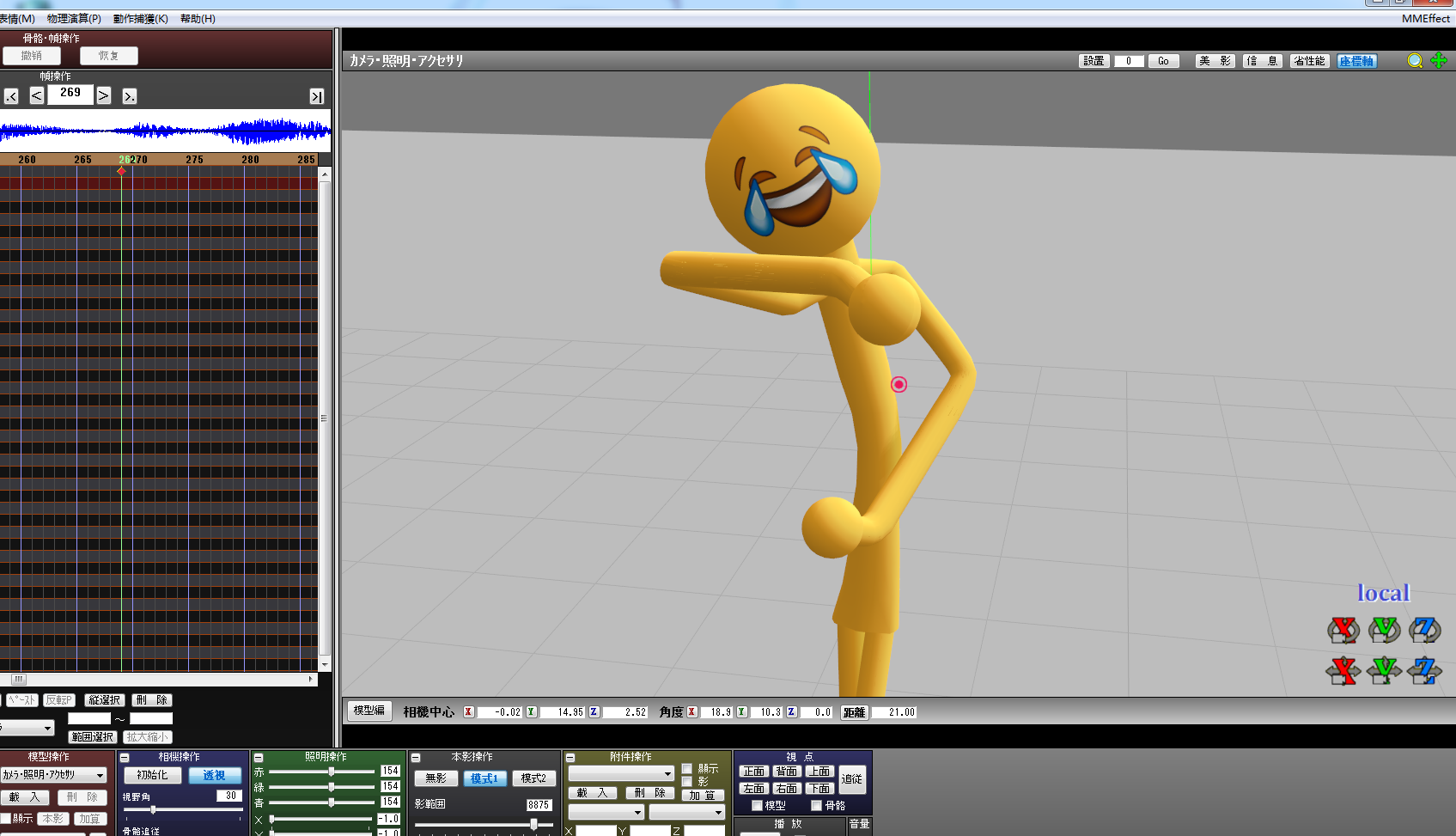Open the accessory selection dropdown in 附件操作
This screenshot has height=836, width=1456.
pyautogui.click(x=620, y=772)
